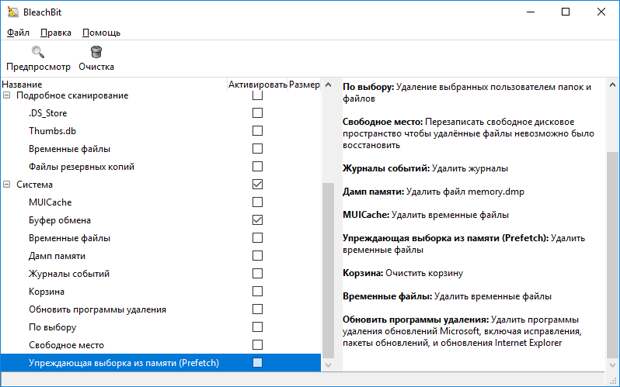This screenshot has height=387, width=620.
Task: Click the cleaner list vertical scrollbar thumb
Action: point(328,270)
